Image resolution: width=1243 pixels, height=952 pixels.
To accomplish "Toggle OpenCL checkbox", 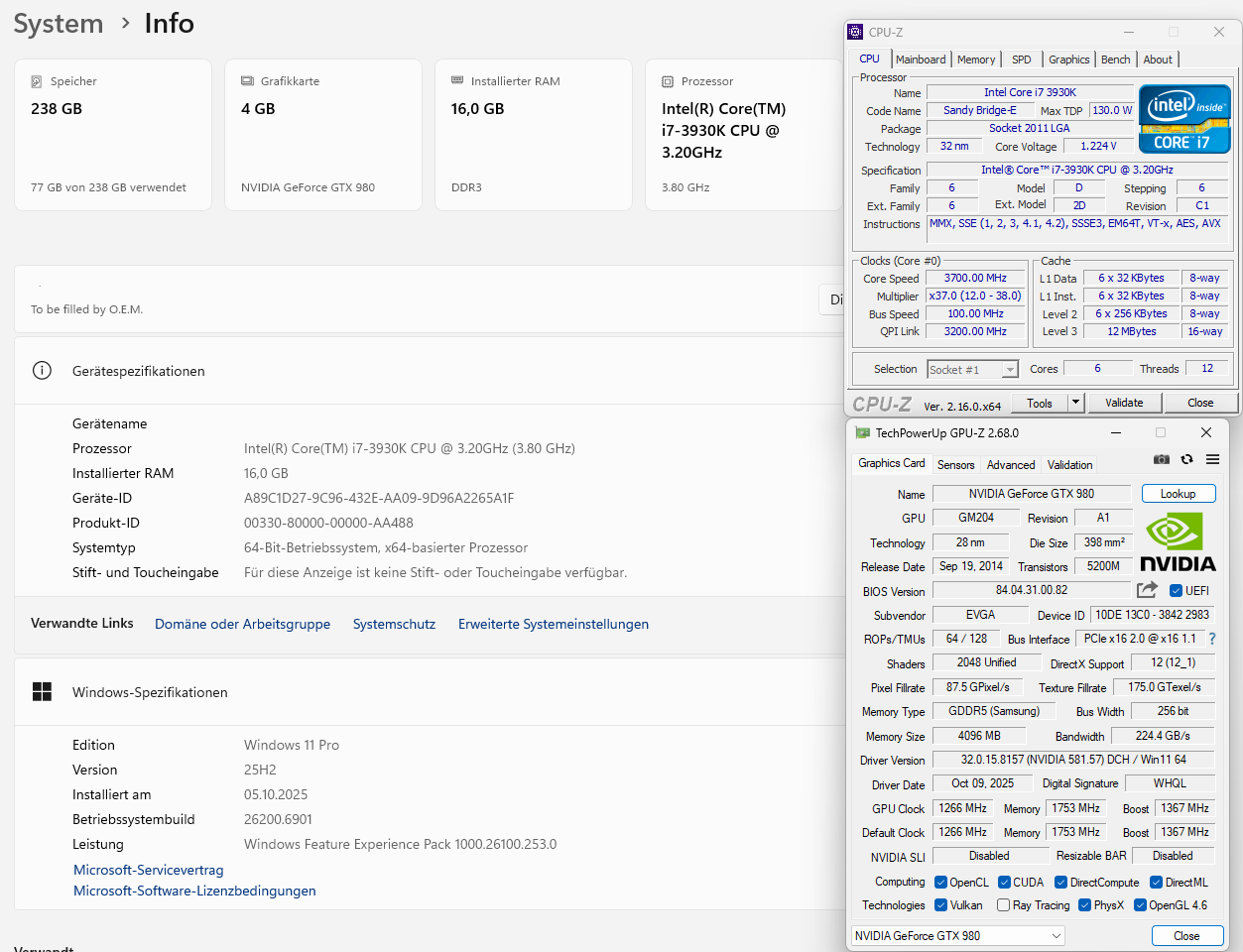I will point(940,882).
